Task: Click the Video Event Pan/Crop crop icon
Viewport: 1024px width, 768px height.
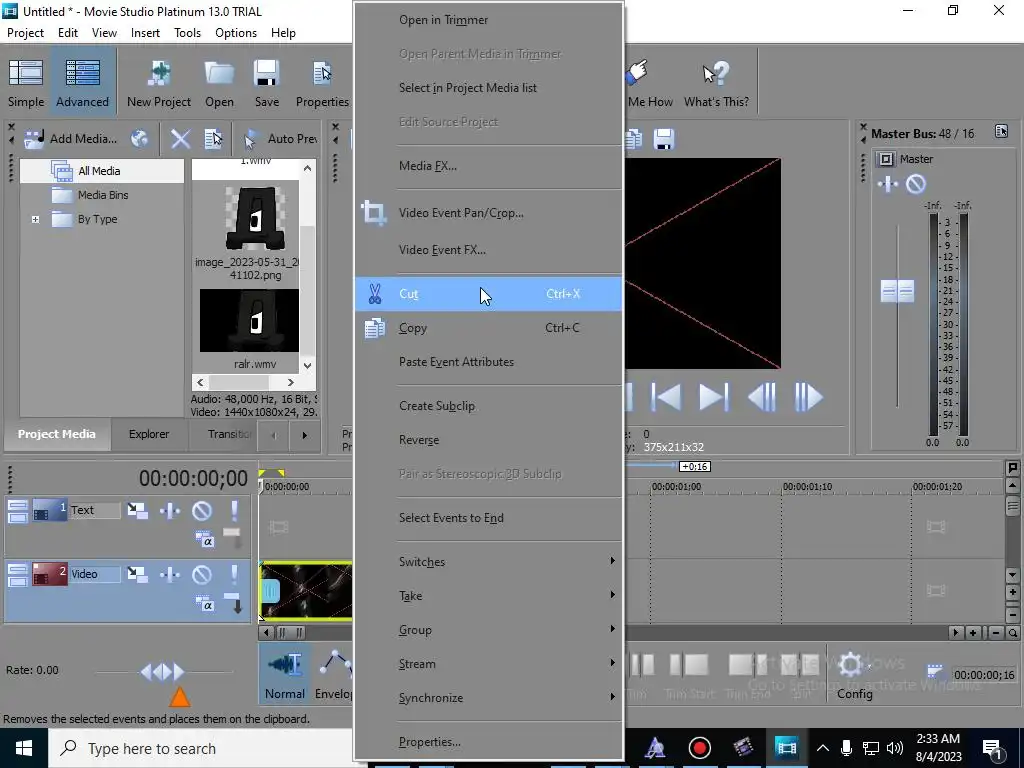Action: [x=374, y=213]
